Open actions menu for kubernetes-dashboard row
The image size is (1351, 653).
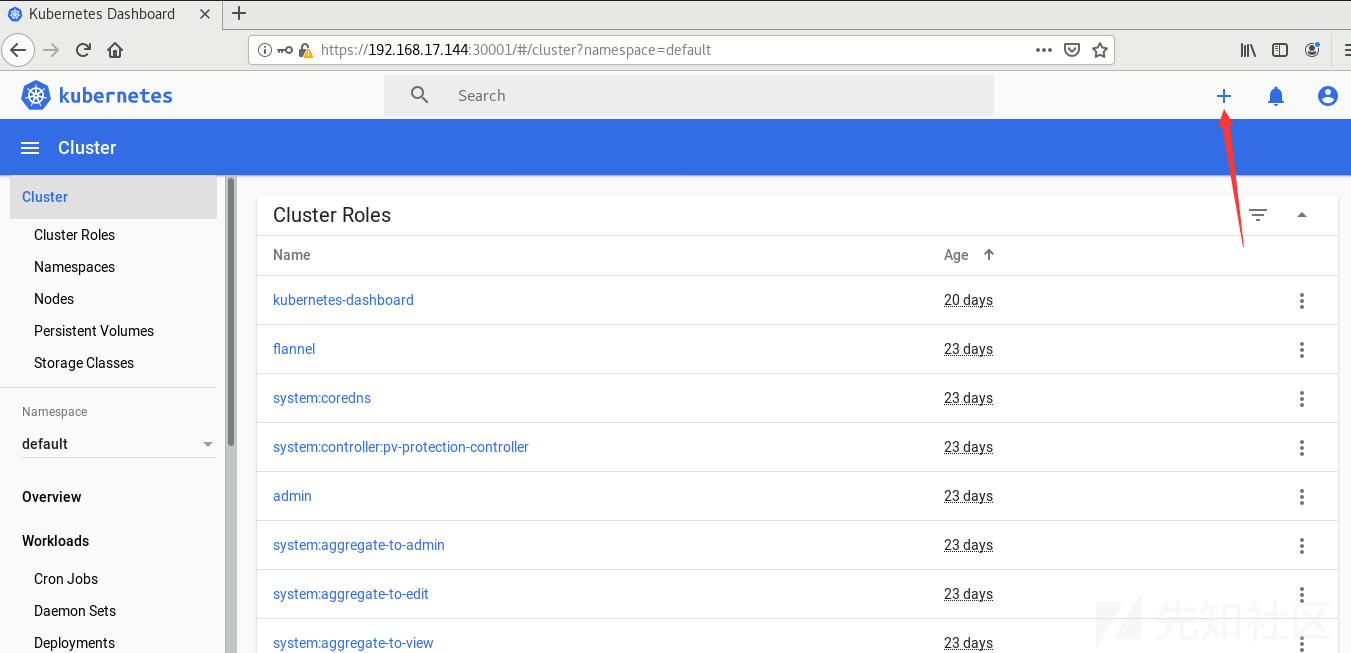pyautogui.click(x=1302, y=300)
